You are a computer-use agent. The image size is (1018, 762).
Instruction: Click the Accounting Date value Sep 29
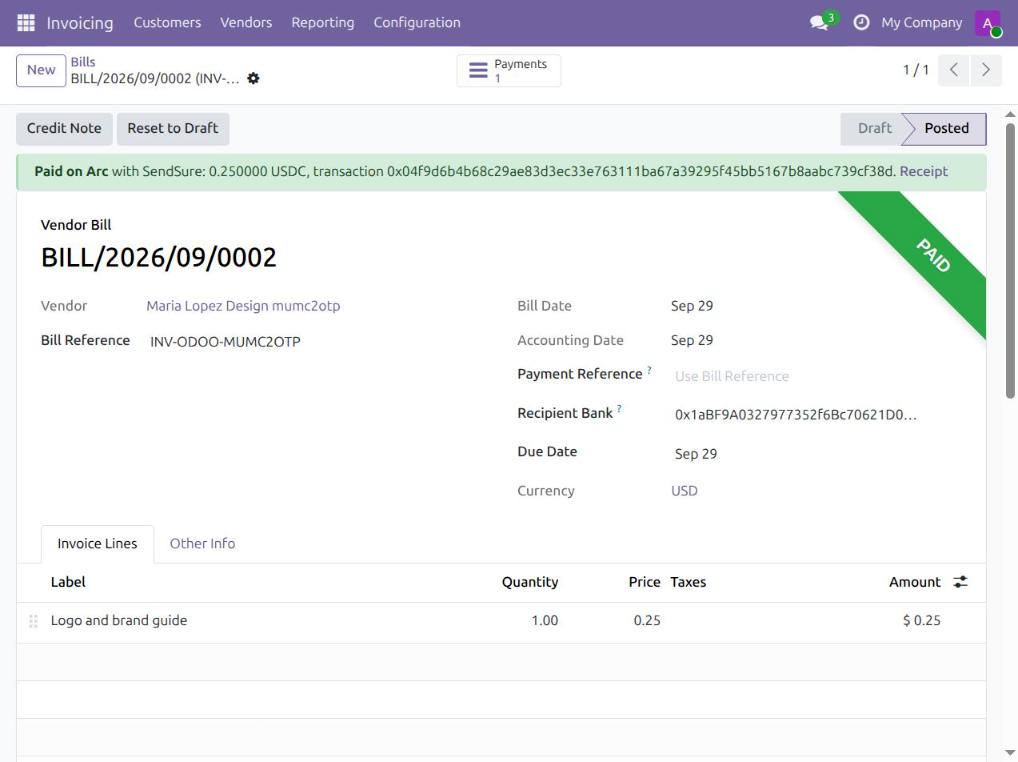692,340
